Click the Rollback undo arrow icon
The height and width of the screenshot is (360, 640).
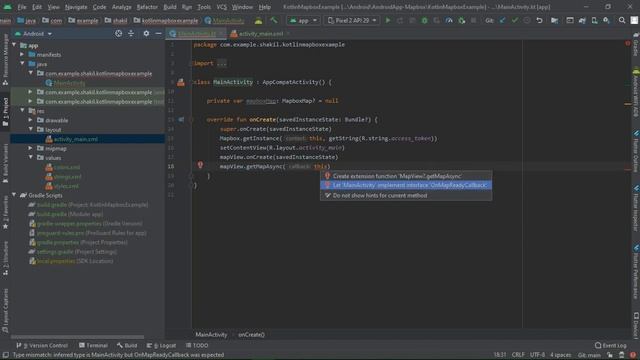coord(539,20)
